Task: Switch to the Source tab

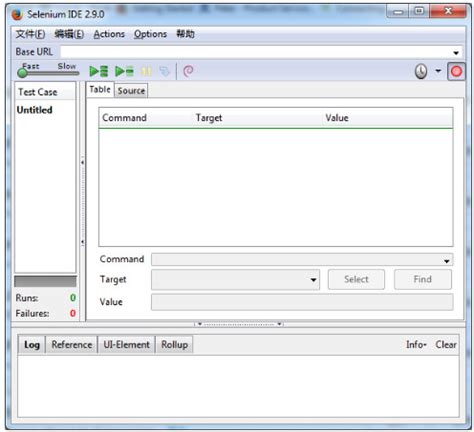Action: pyautogui.click(x=131, y=91)
